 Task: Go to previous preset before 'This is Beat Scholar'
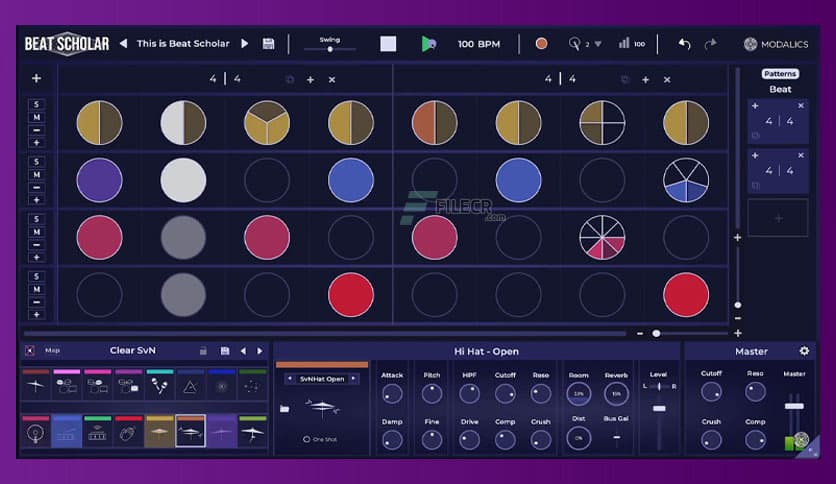123,43
